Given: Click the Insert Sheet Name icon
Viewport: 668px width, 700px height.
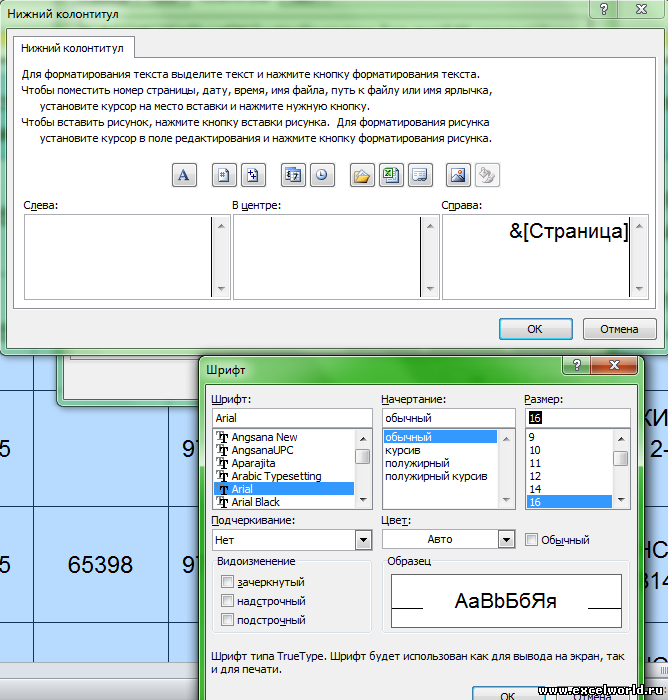Looking at the screenshot, I should coord(418,175).
